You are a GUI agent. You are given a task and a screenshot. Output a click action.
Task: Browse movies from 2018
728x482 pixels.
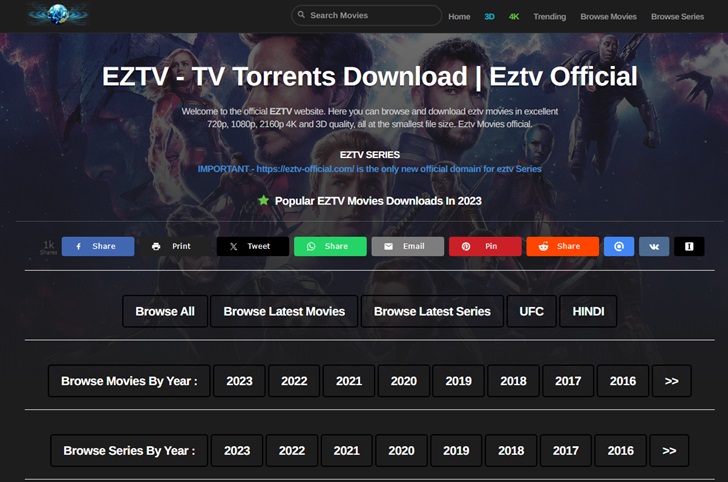[x=513, y=381]
